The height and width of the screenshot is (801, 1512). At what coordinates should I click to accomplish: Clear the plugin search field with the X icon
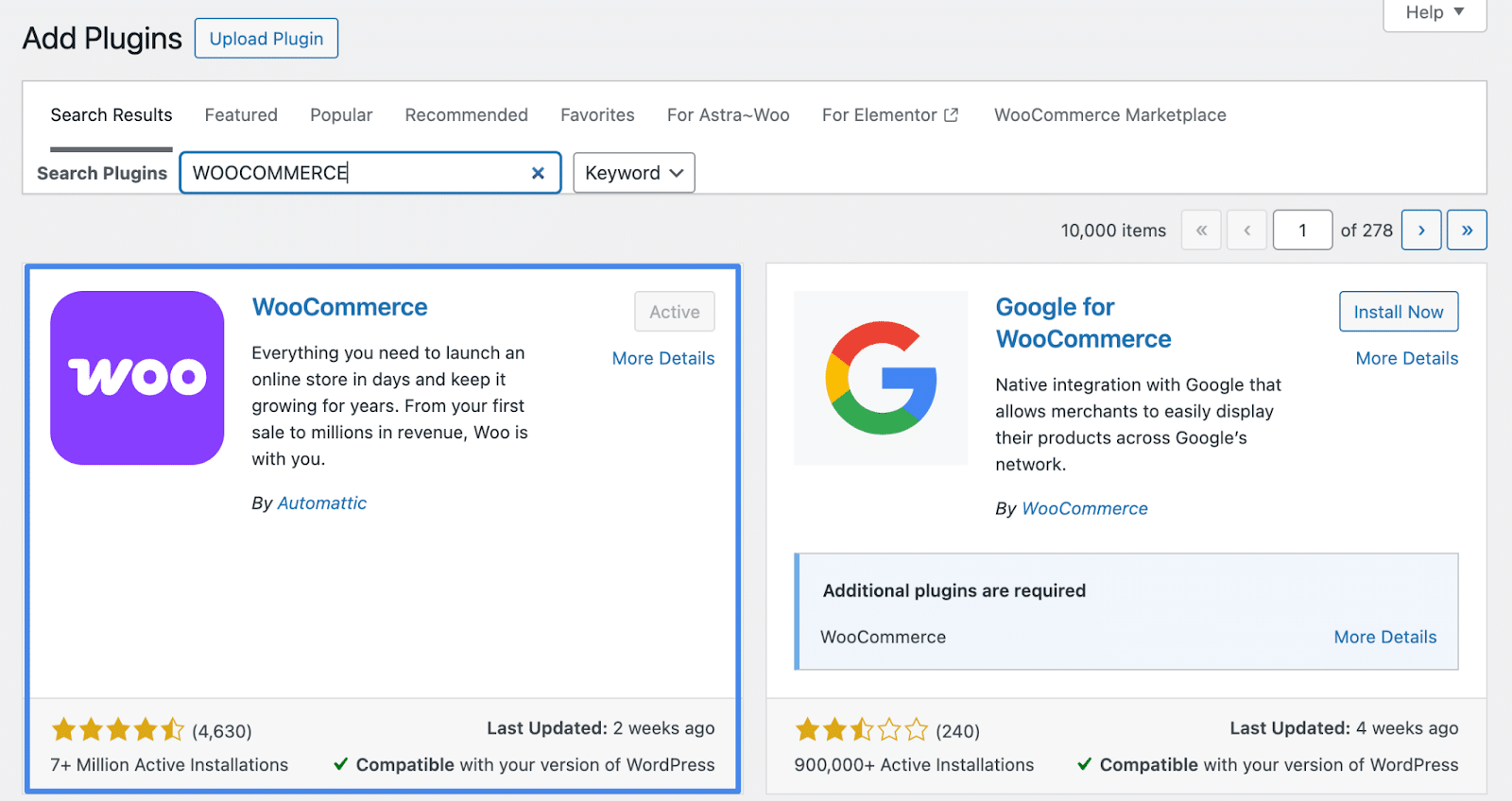coord(538,173)
